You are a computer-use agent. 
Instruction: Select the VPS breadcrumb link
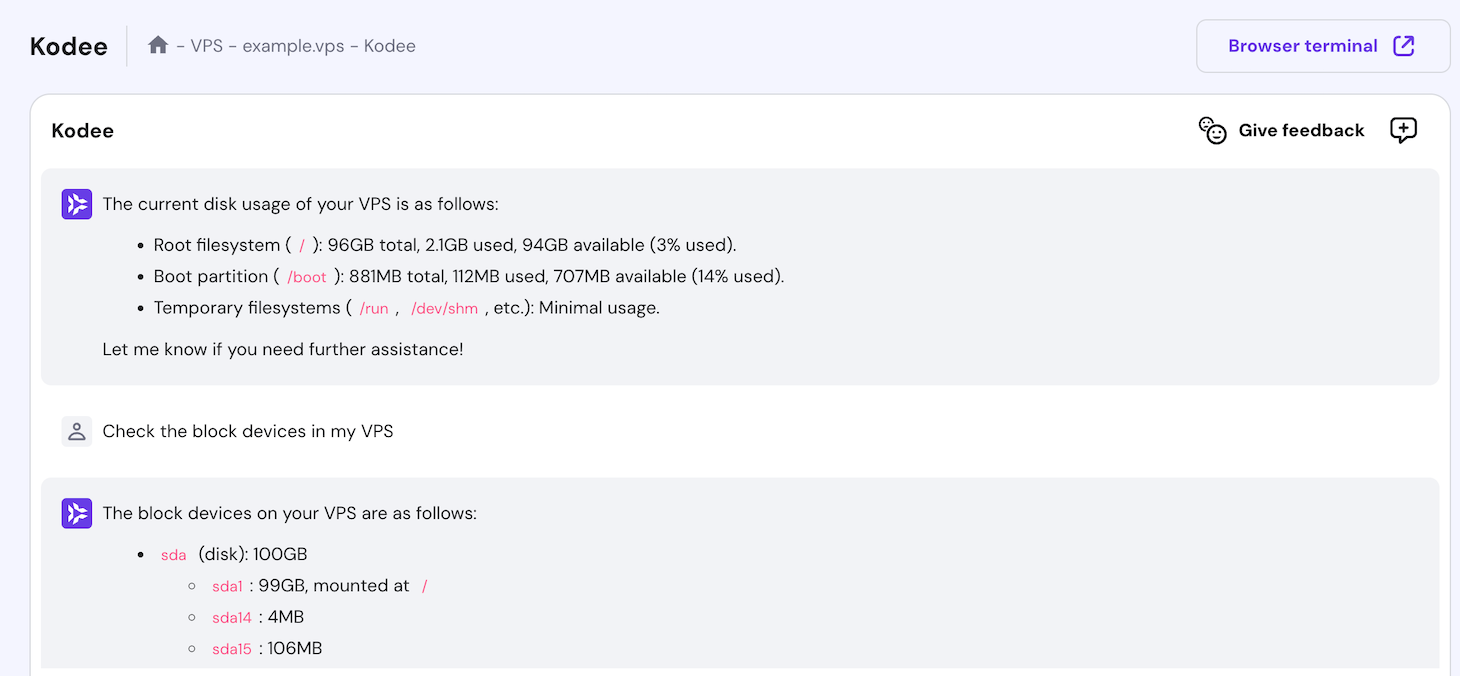click(205, 45)
